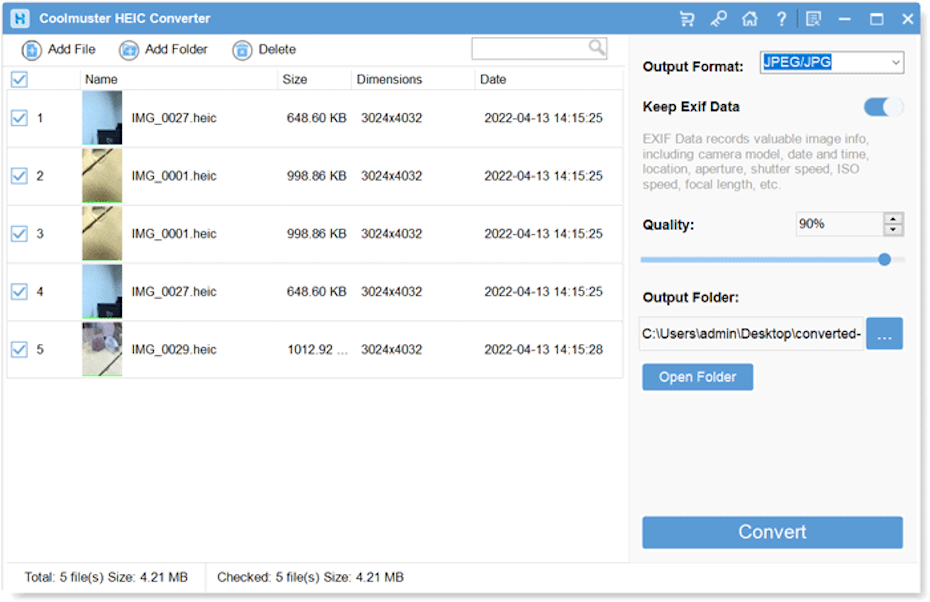Open the Output Format dropdown
This screenshot has height=602, width=930.
(x=832, y=62)
